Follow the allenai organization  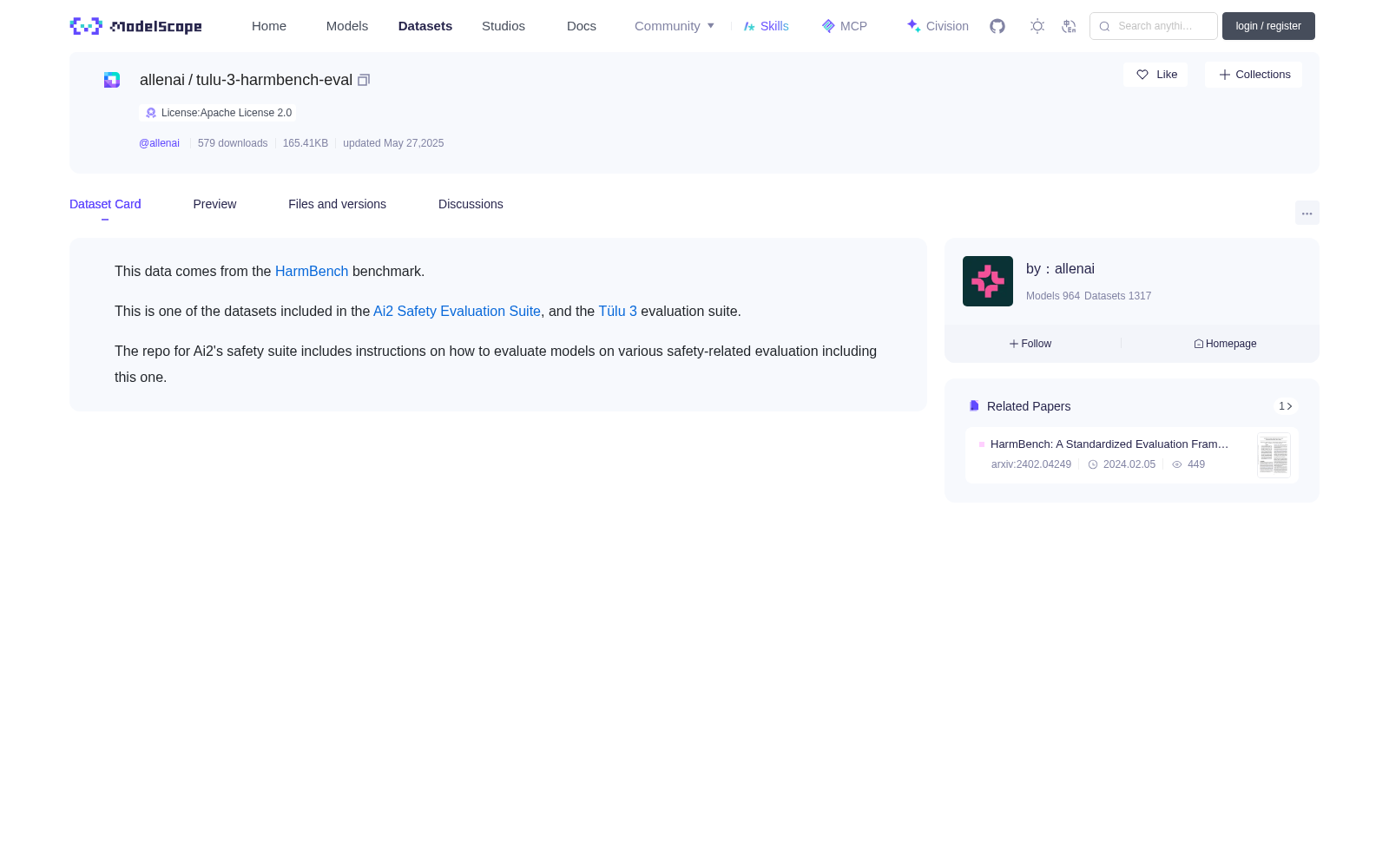[x=1030, y=344]
